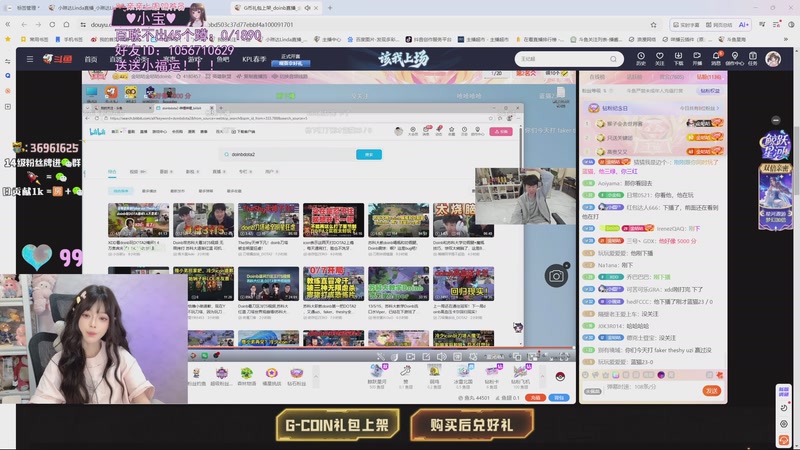Bookmark this page with the star icon
Image resolution: width=800 pixels, height=450 pixels.
pyautogui.click(x=654, y=24)
